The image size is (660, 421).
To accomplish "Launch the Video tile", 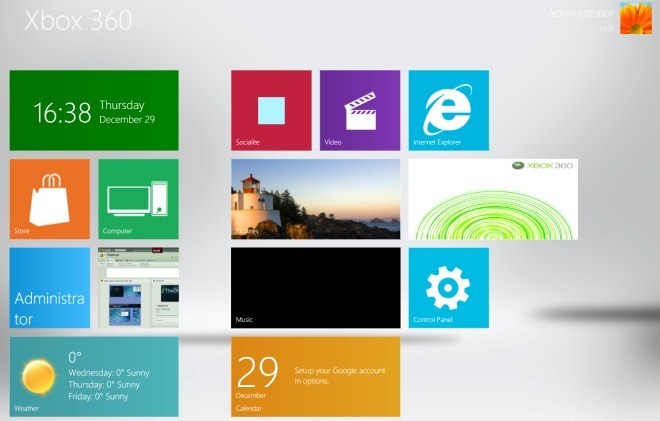I will (360, 110).
